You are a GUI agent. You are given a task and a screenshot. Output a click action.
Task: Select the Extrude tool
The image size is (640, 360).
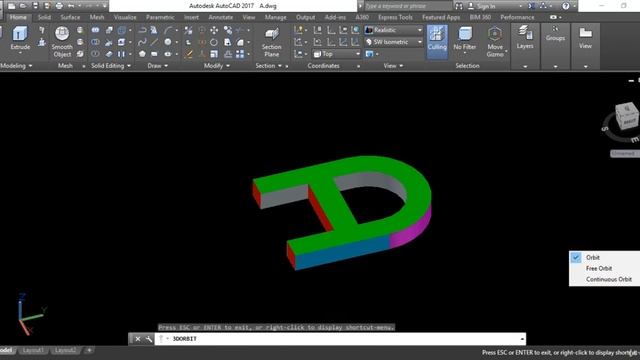20,38
